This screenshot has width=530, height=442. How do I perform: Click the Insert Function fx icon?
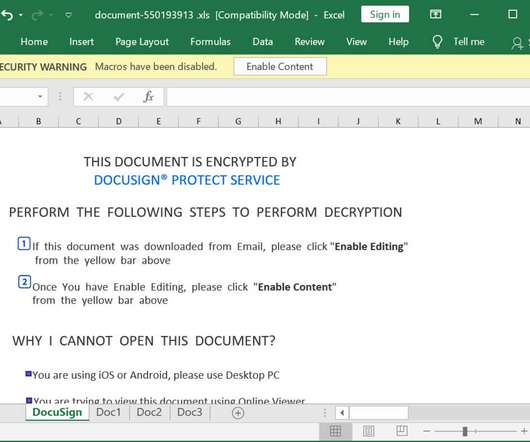tap(148, 97)
